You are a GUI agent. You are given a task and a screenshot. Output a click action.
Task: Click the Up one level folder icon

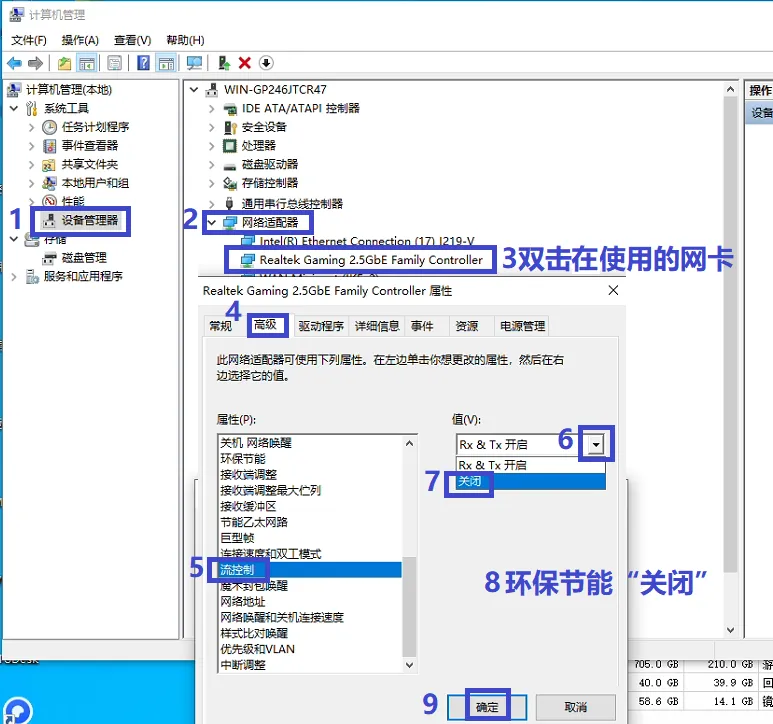pos(65,63)
